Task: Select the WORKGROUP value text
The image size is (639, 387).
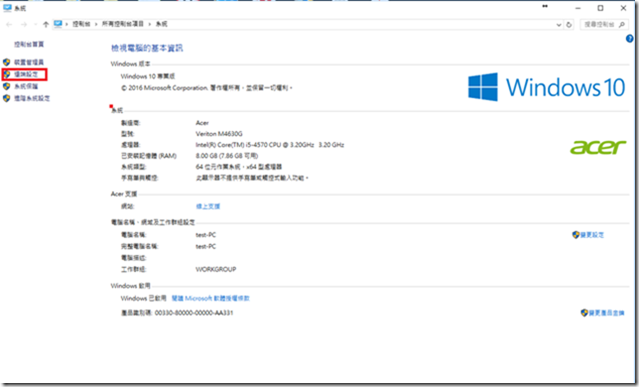Action: [216, 270]
